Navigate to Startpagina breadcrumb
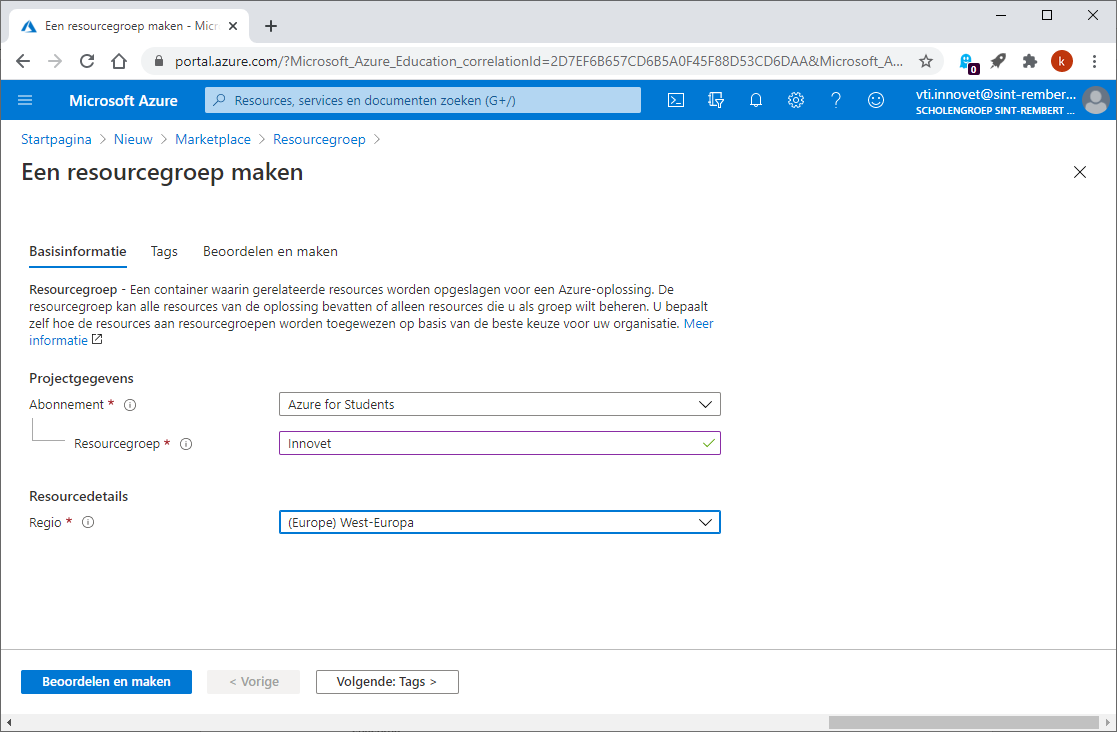 coord(56,140)
